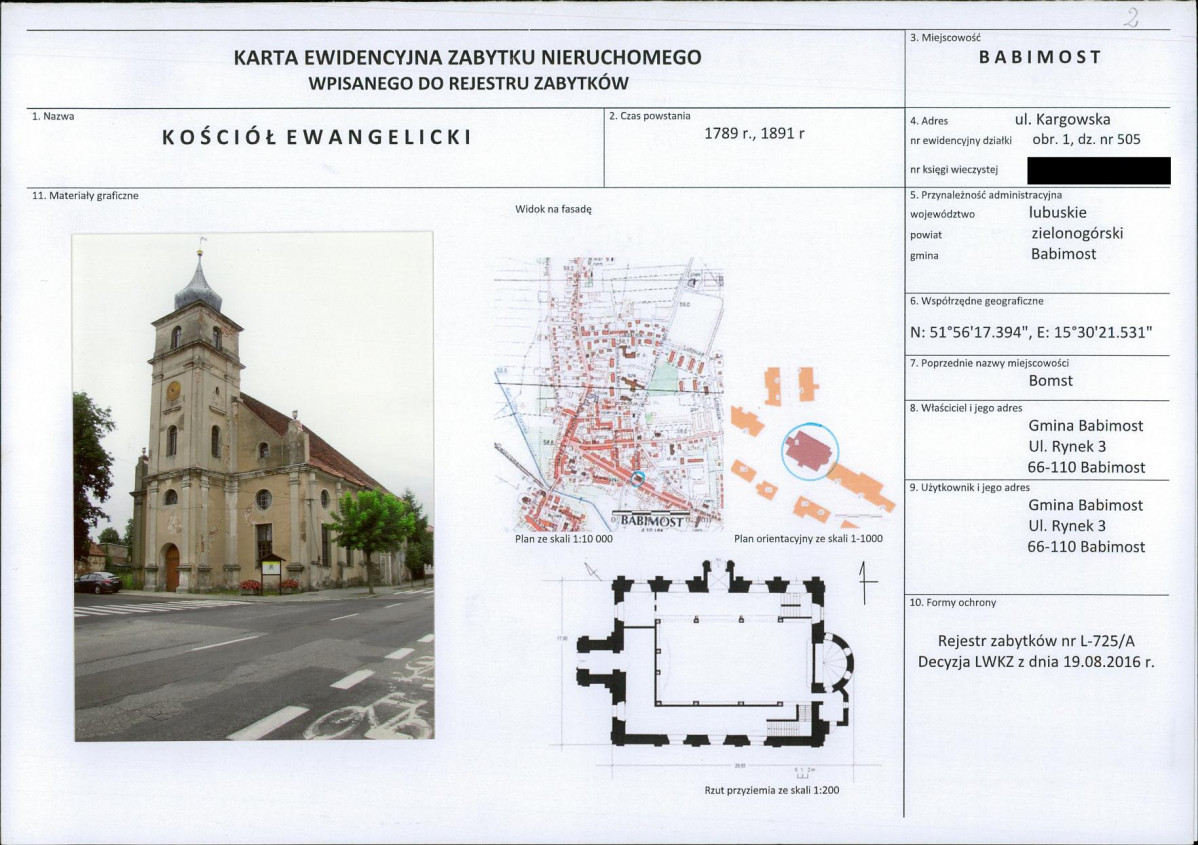The image size is (1198, 845).
Task: Click the parked car in the photograph
Action: click(97, 583)
